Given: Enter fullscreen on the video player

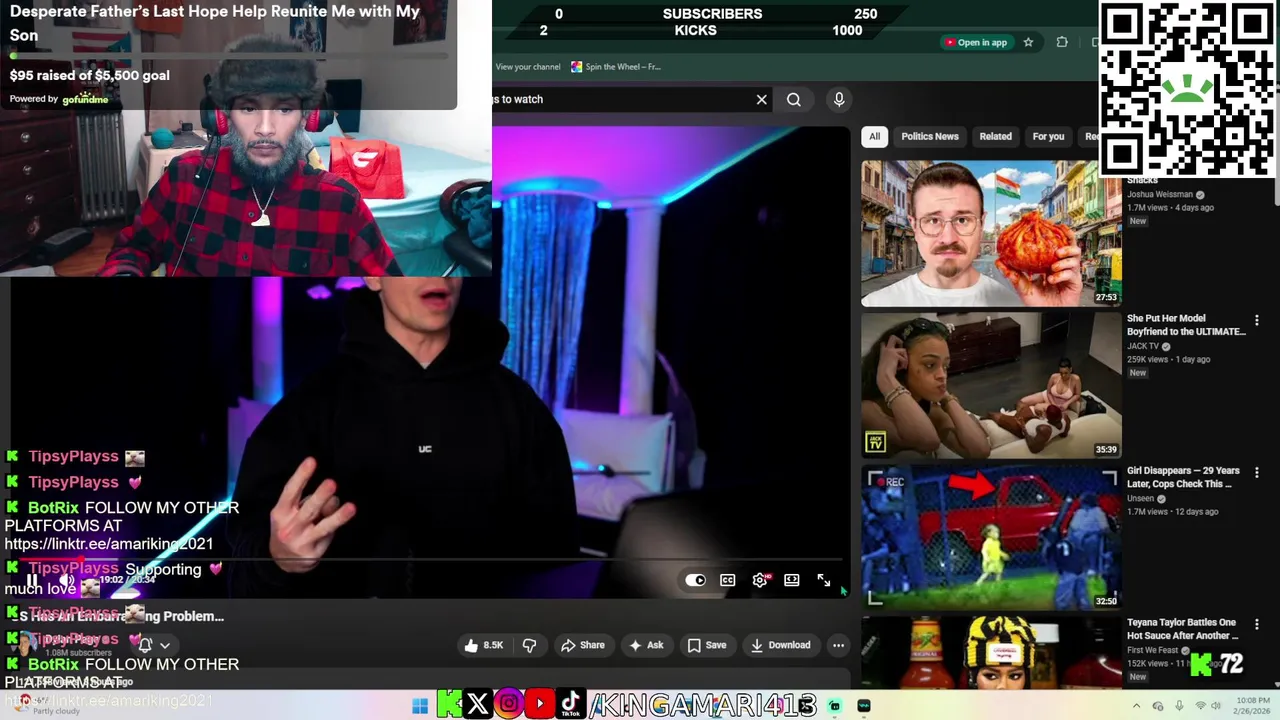Looking at the screenshot, I should pos(824,580).
